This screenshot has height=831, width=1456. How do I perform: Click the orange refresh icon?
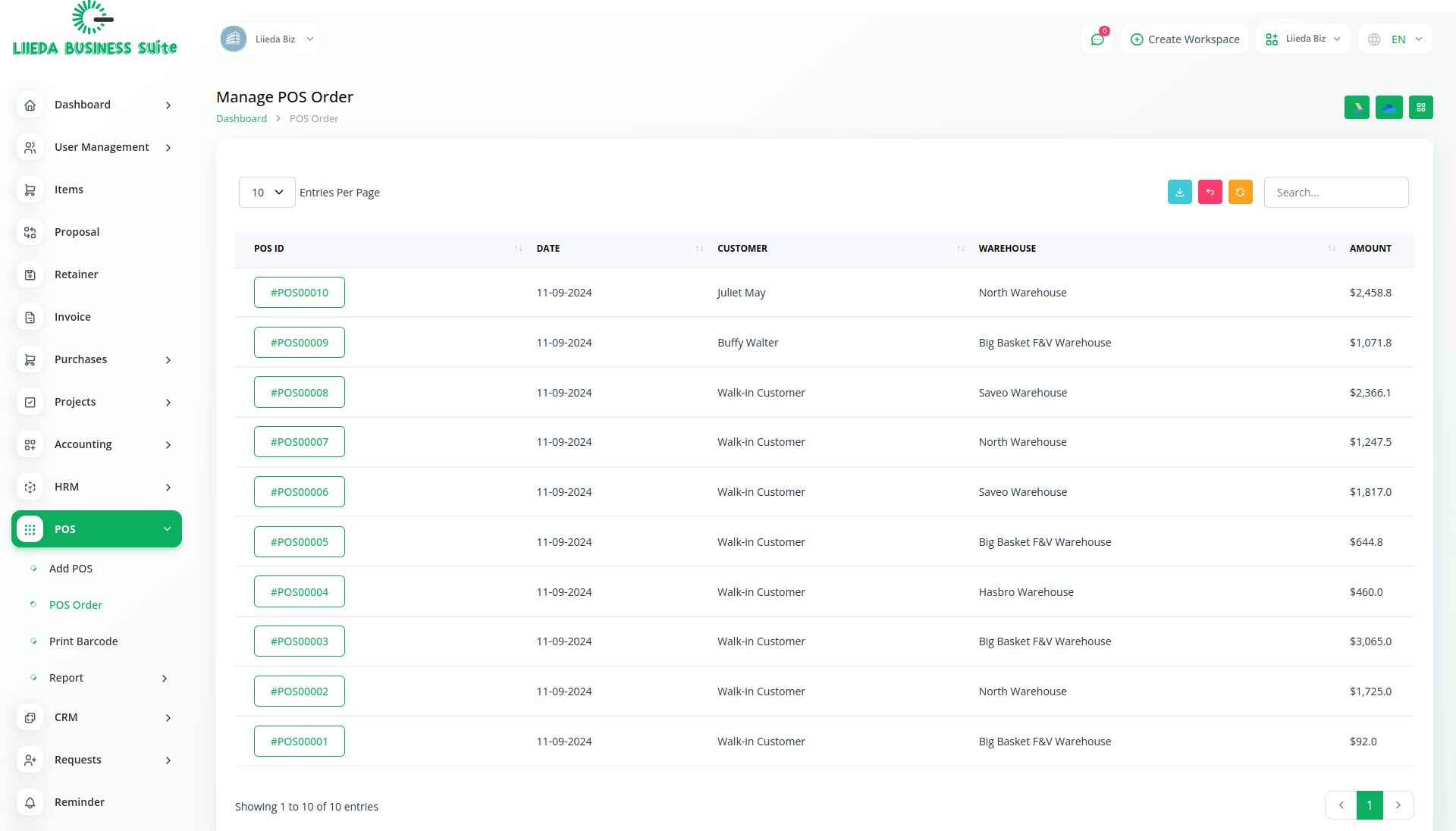(x=1240, y=193)
